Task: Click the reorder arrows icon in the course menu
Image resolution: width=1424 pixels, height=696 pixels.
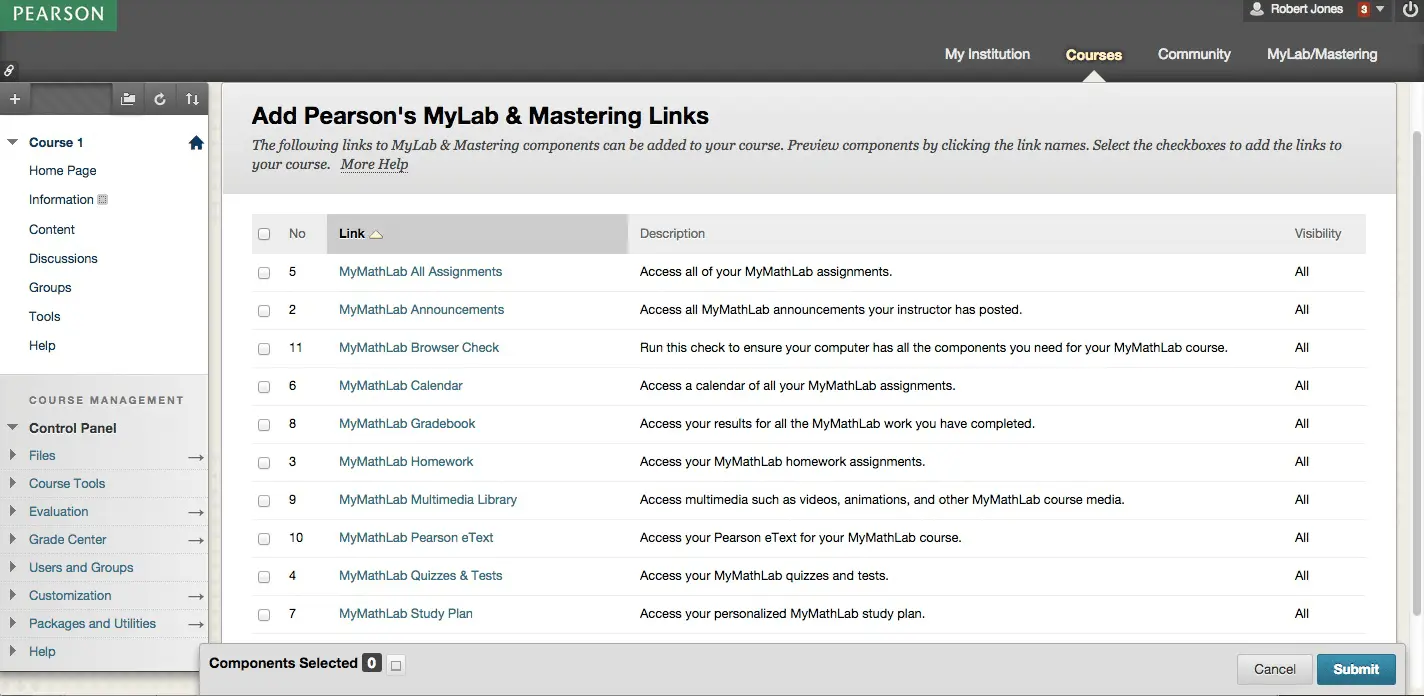Action: (x=192, y=99)
